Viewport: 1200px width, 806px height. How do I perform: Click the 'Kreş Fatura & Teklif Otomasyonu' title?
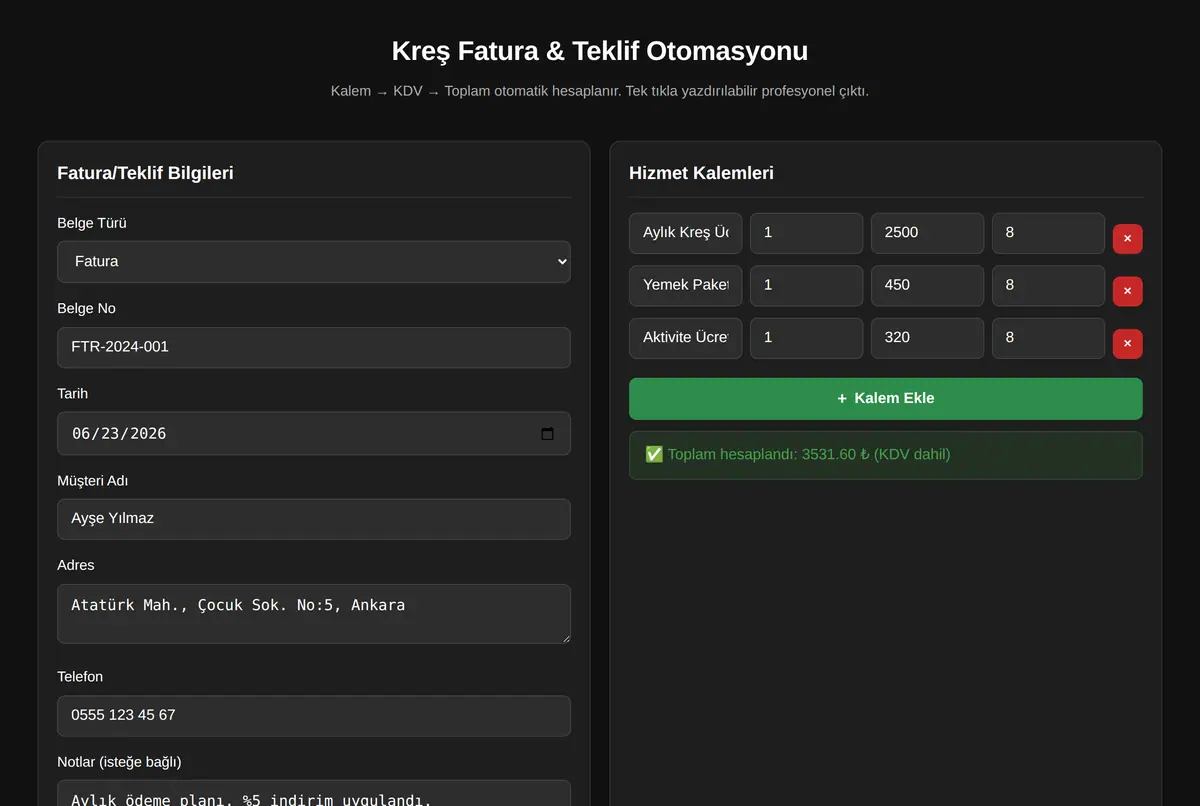pos(600,51)
